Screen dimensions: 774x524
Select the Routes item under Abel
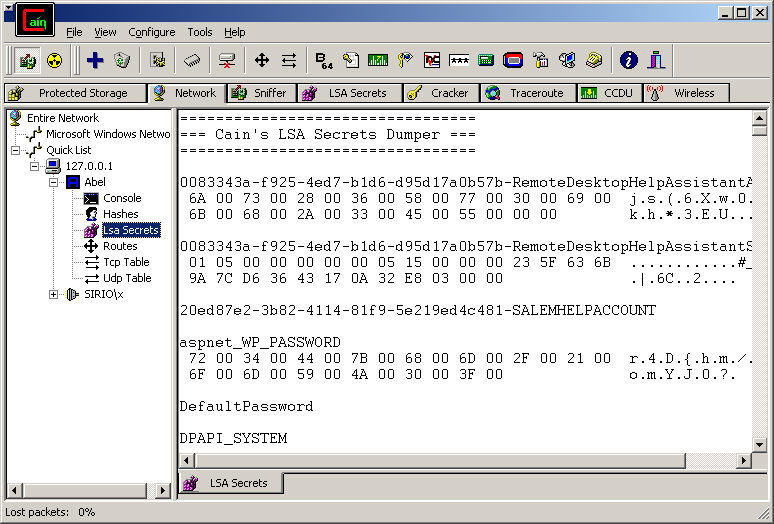(x=120, y=246)
